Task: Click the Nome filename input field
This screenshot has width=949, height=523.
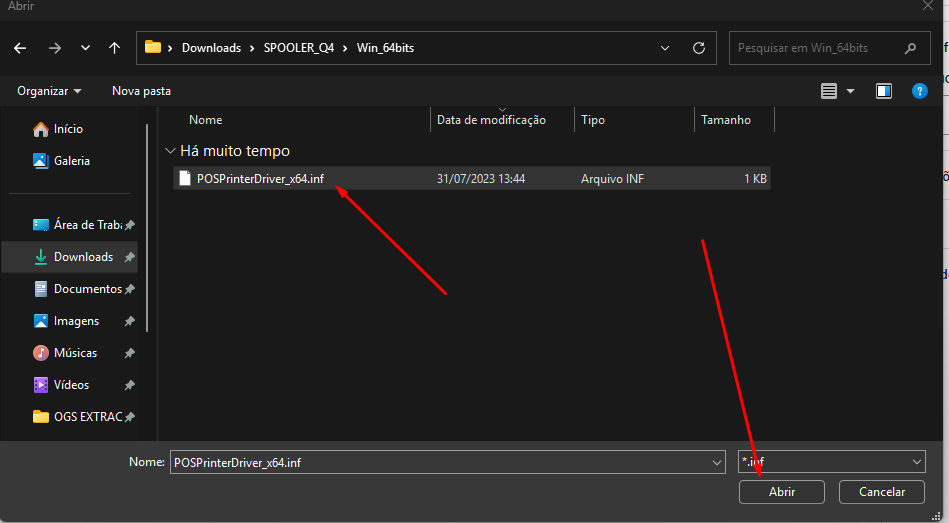Action: click(438, 462)
